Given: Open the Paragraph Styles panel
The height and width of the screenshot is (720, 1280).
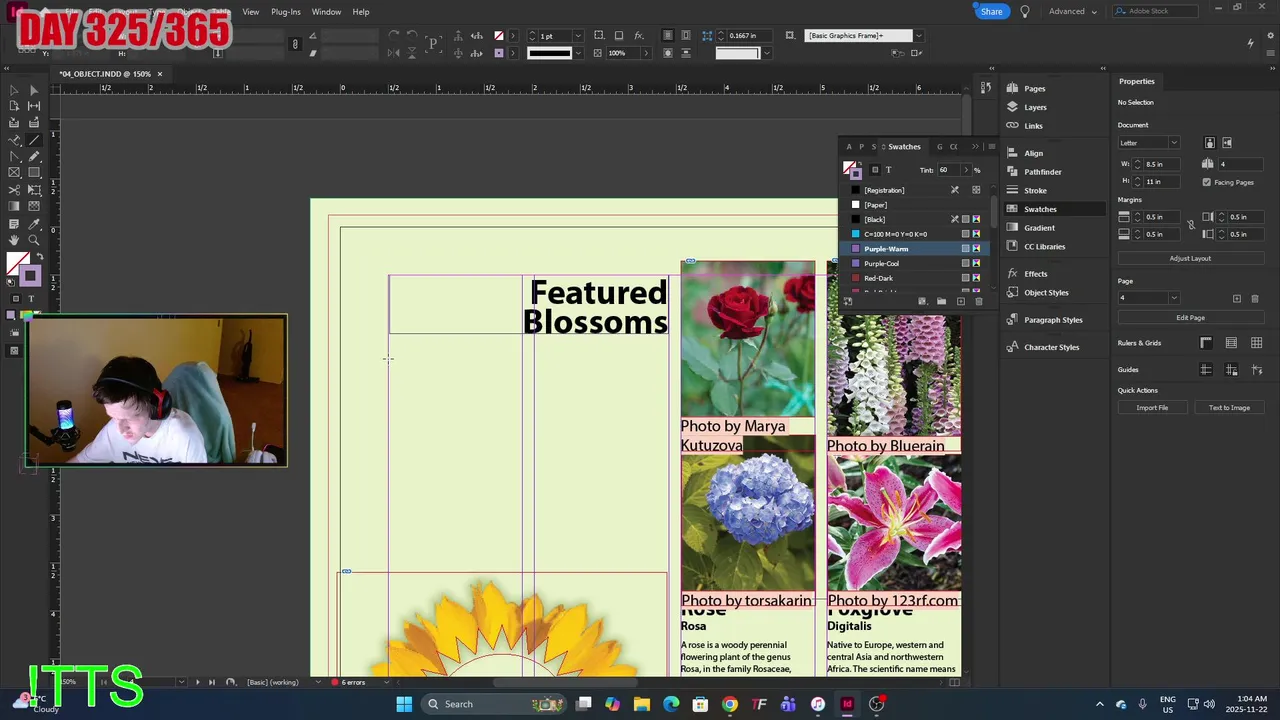Looking at the screenshot, I should (1053, 320).
